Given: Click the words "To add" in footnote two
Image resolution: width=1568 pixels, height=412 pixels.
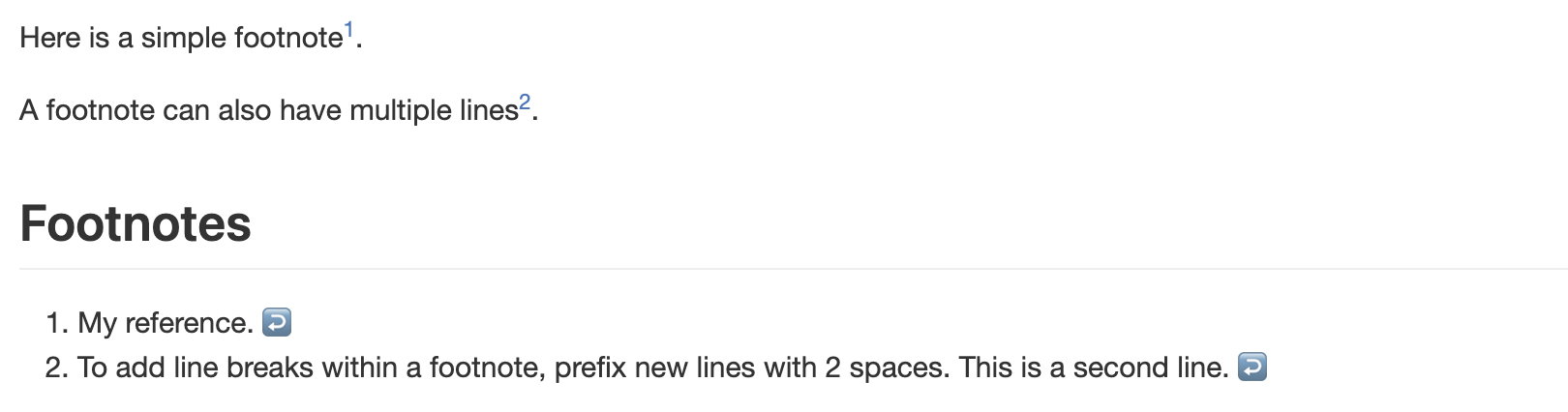Looking at the screenshot, I should (108, 368).
